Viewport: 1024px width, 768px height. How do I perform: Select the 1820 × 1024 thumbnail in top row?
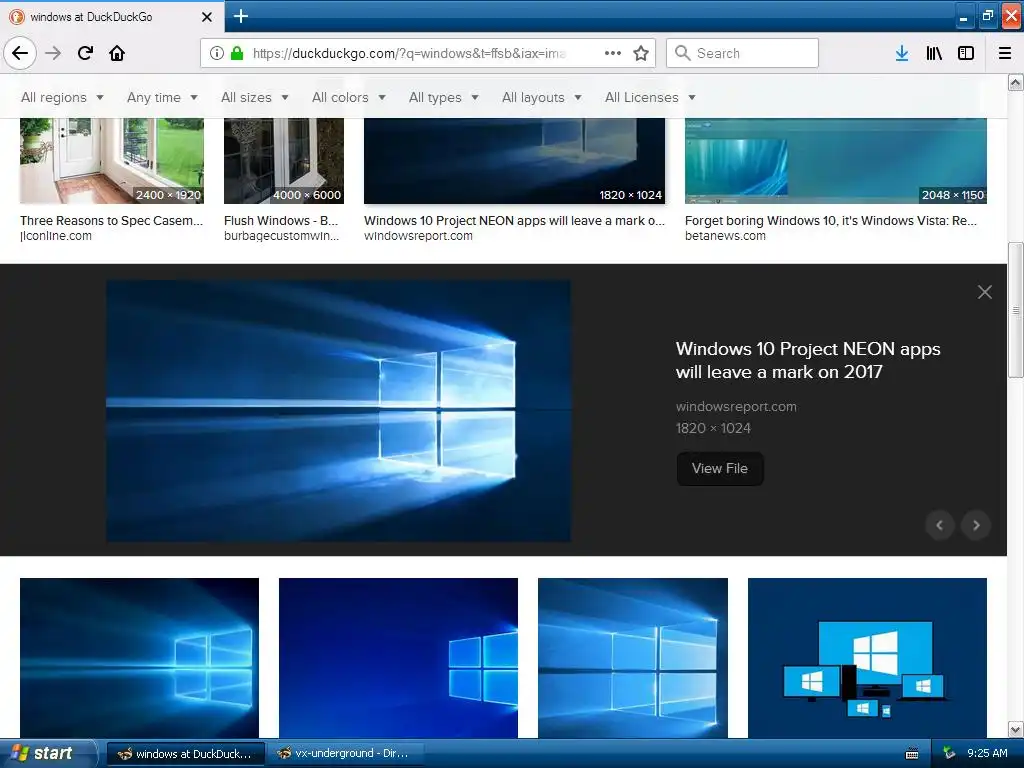click(514, 161)
